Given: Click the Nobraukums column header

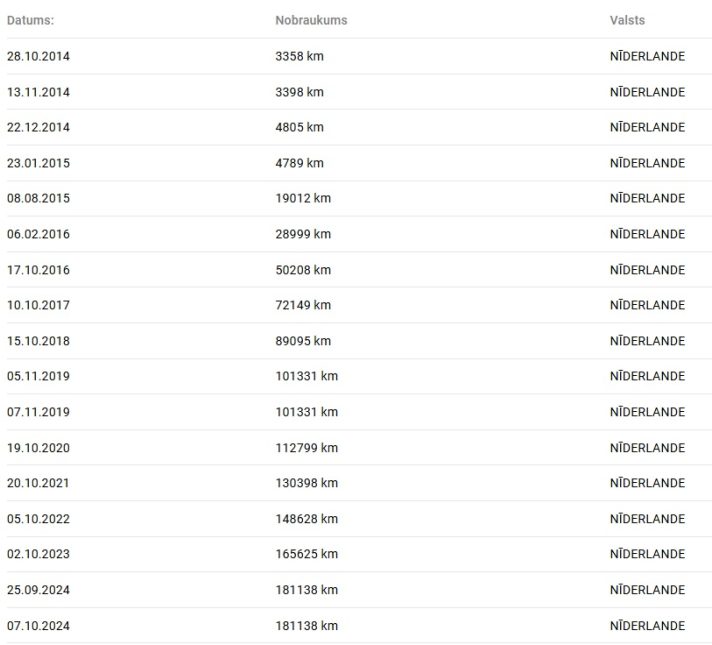Looking at the screenshot, I should (x=311, y=20).
